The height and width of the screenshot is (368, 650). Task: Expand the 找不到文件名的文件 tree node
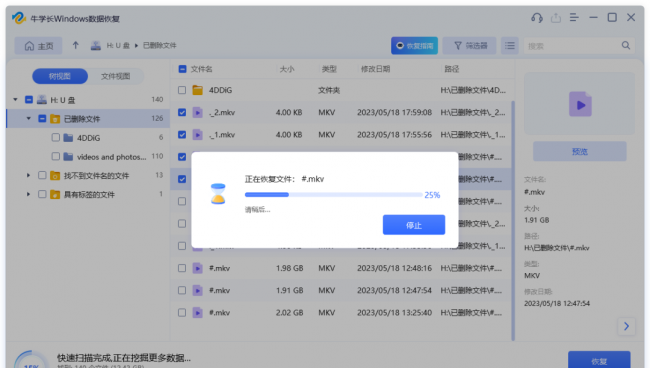(29, 175)
